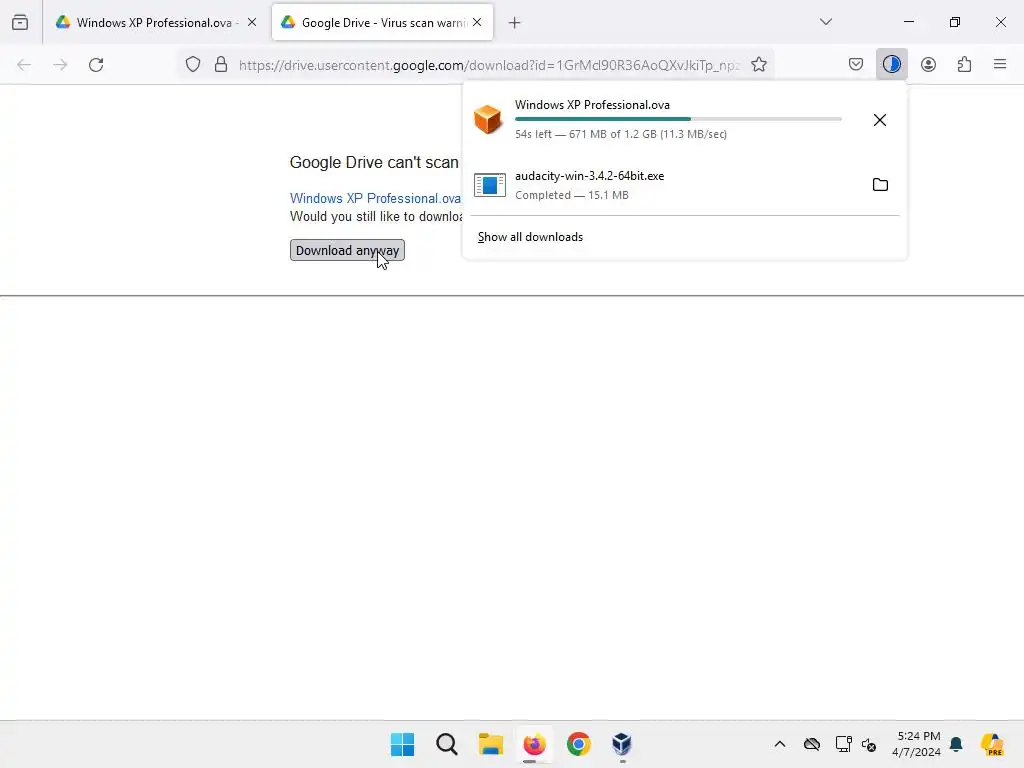Open the Windows Start menu
The width and height of the screenshot is (1024, 768).
coord(402,744)
